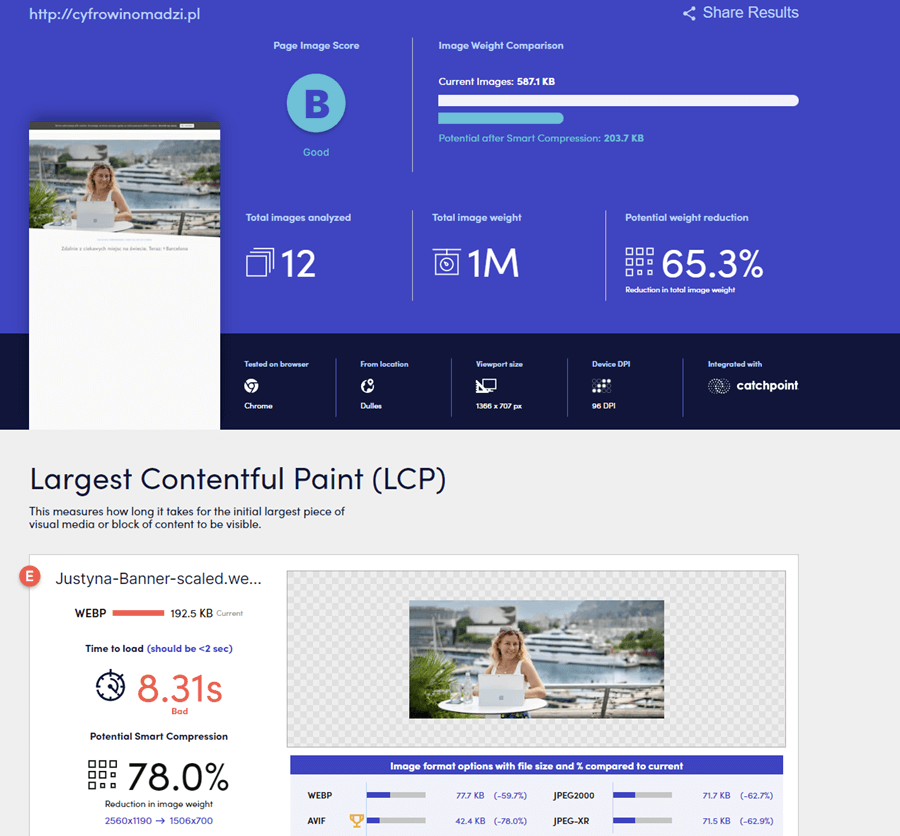Click the LCP banner image preview
This screenshot has height=836, width=900.
pyautogui.click(x=536, y=659)
